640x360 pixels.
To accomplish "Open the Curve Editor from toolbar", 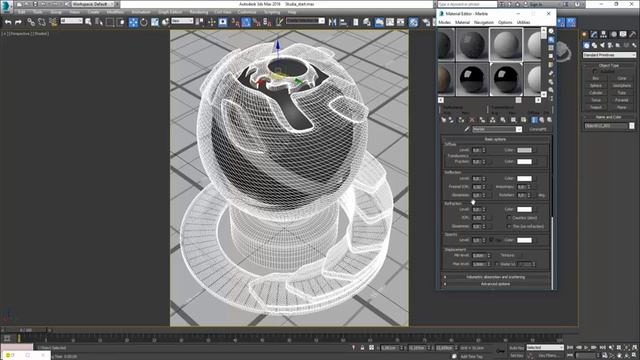I will pos(390,22).
